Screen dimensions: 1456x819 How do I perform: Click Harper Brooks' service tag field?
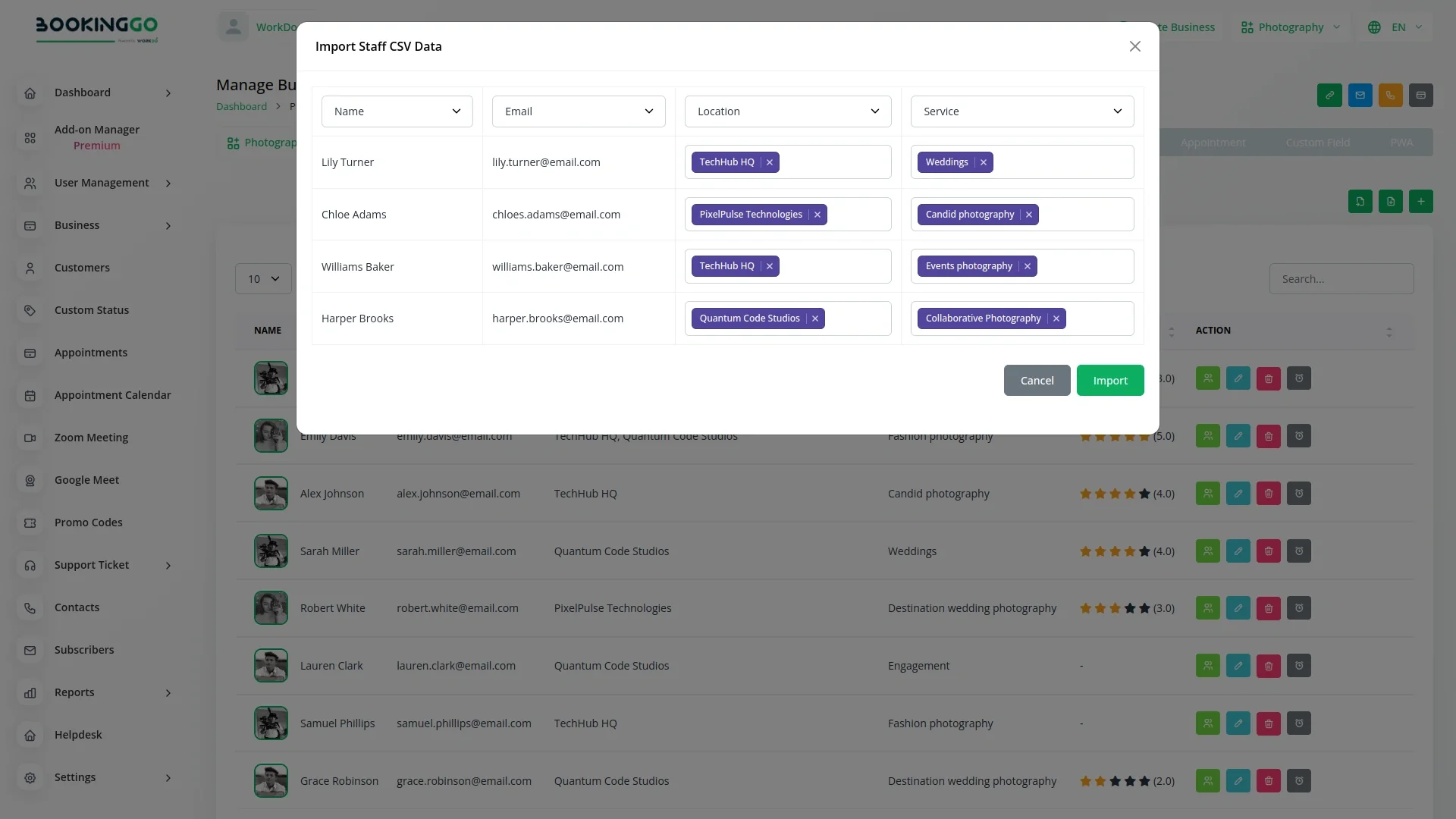[x=1098, y=318]
